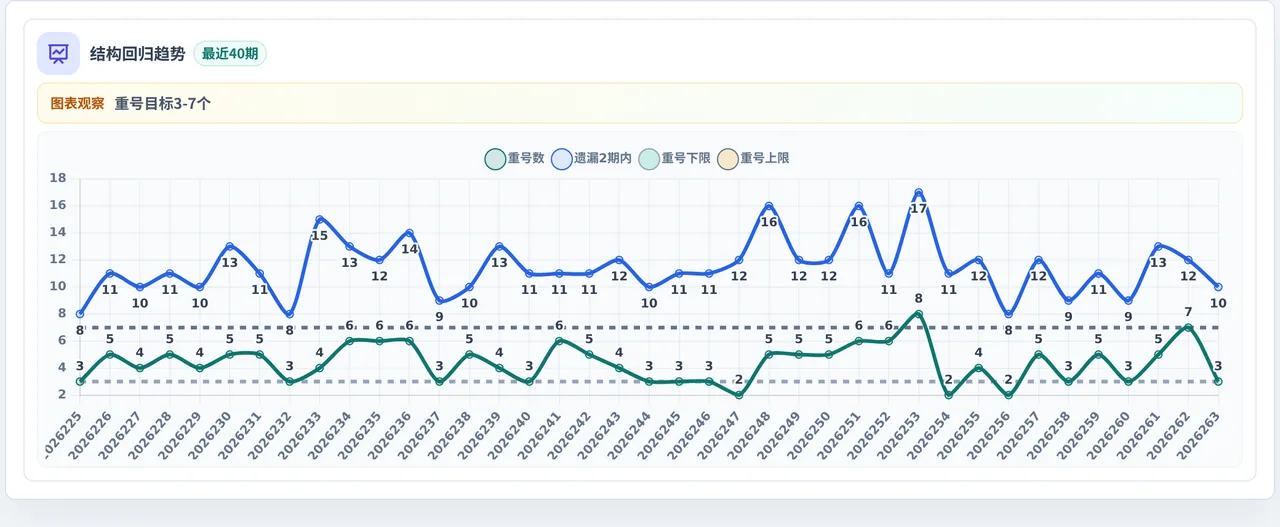The height and width of the screenshot is (527, 1280).
Task: Click the blue data point valued 16 at 2026251
Action: [x=858, y=206]
